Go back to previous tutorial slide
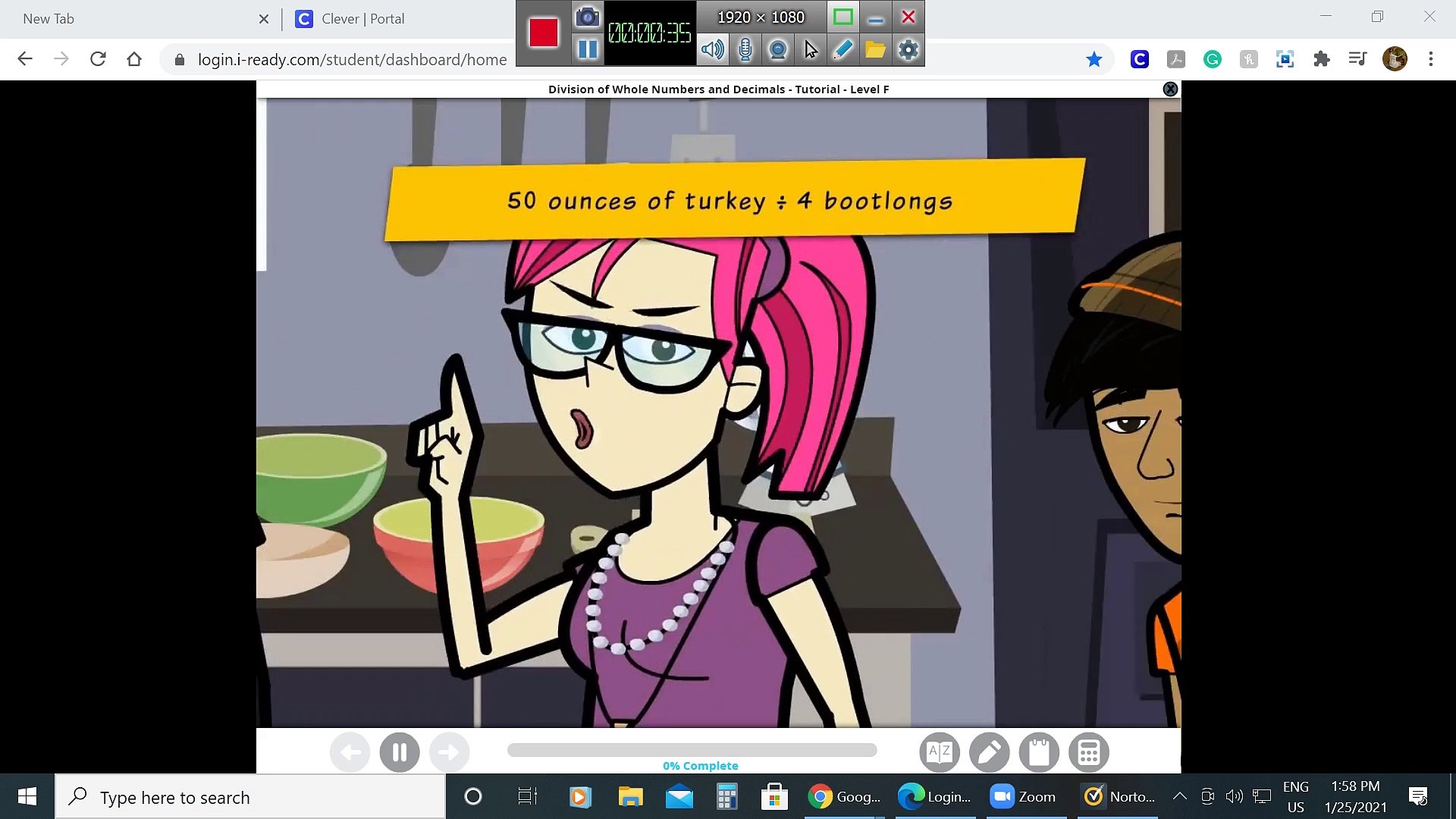This screenshot has width=1456, height=819. 350,752
